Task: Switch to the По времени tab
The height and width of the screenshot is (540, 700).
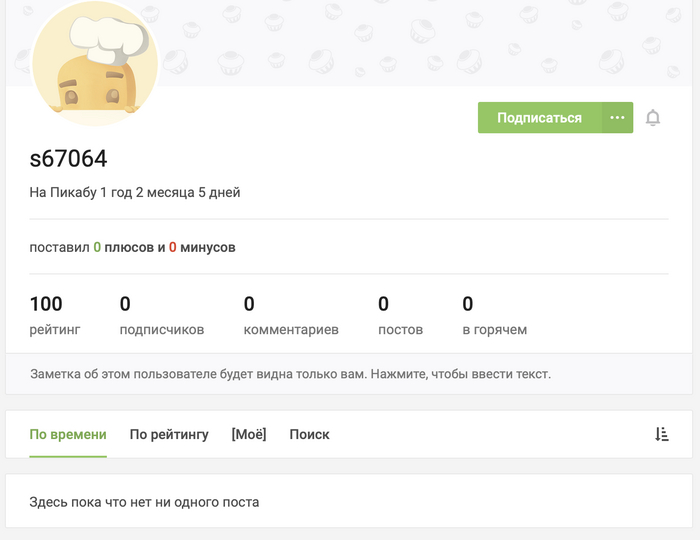Action: click(x=68, y=434)
